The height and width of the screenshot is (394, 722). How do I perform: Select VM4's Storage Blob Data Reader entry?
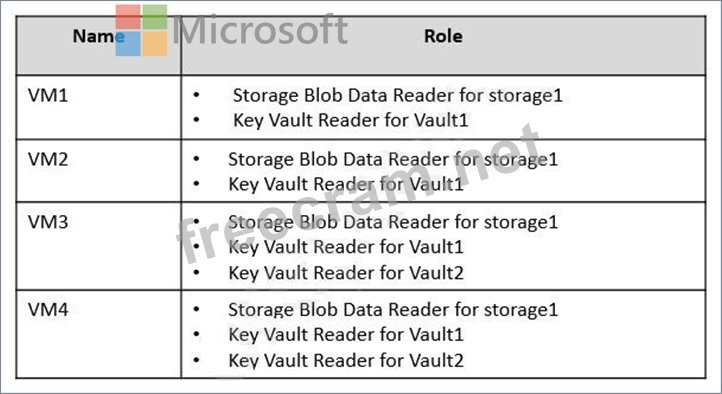click(393, 309)
